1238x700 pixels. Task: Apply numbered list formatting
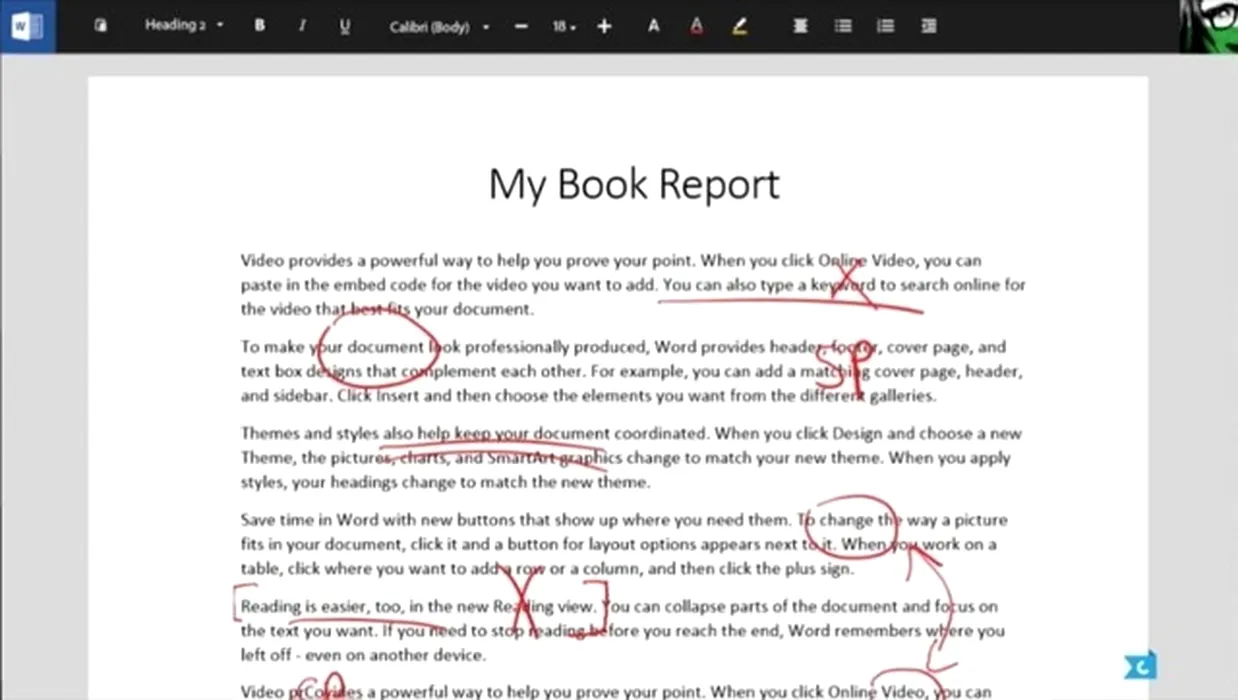pyautogui.click(x=886, y=27)
